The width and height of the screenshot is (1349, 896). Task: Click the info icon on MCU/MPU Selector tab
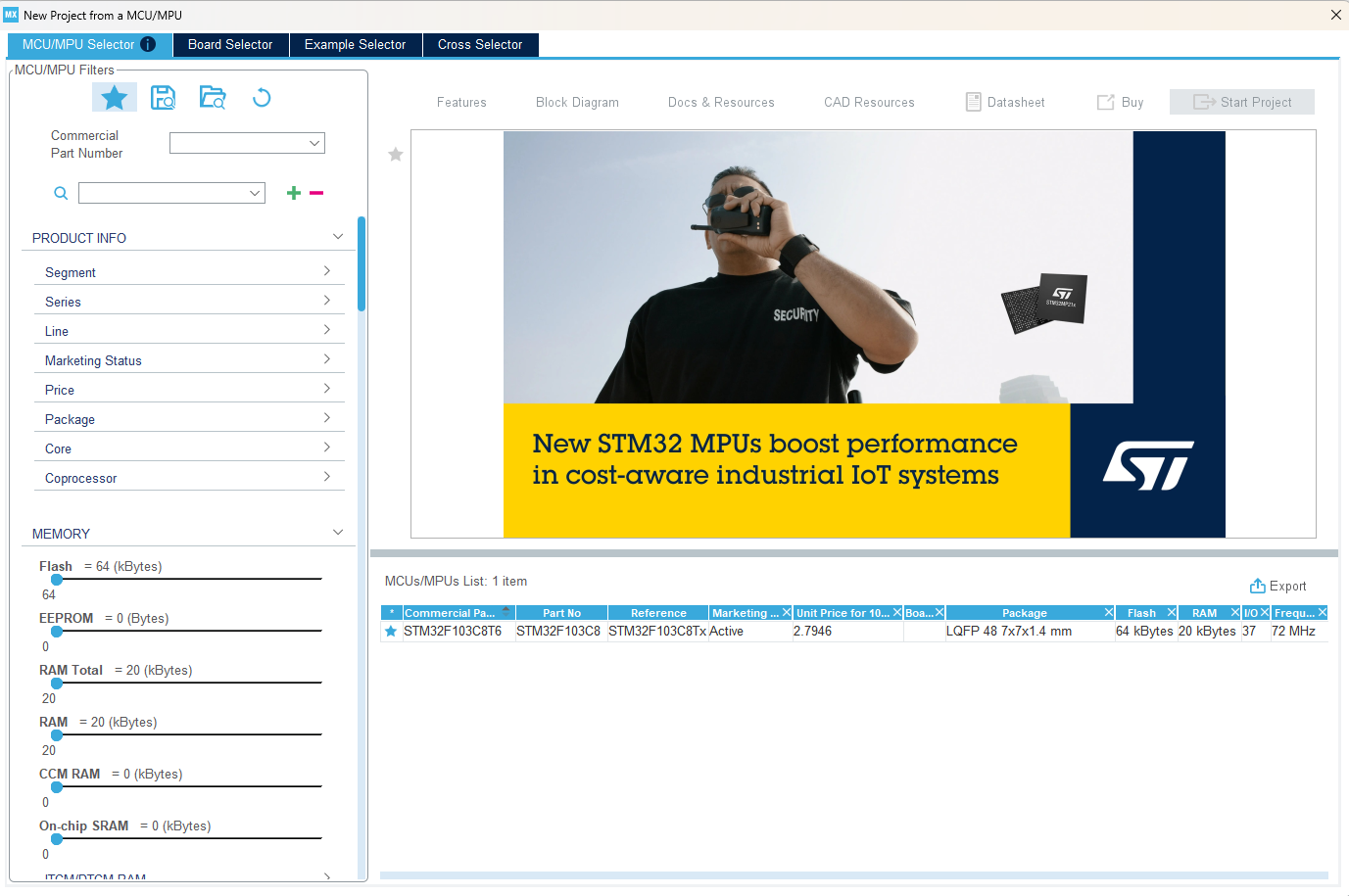click(148, 44)
